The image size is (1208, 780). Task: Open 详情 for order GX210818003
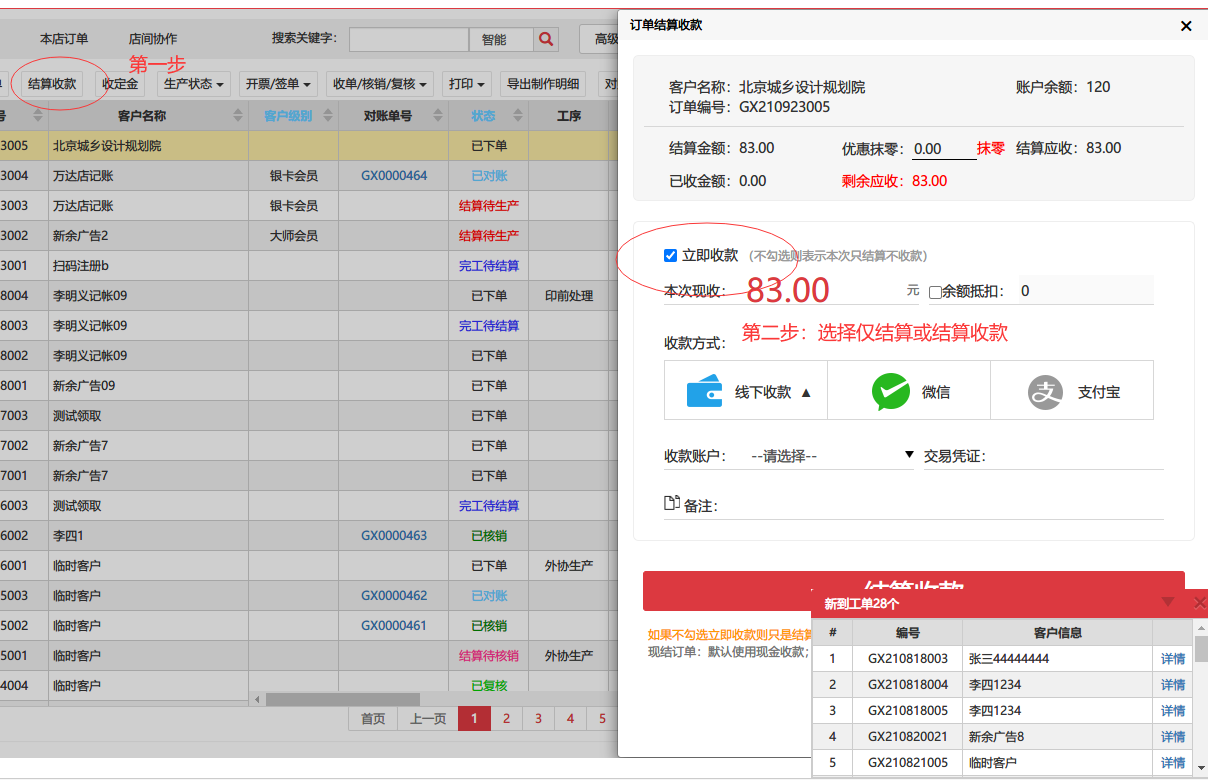[x=1173, y=659]
